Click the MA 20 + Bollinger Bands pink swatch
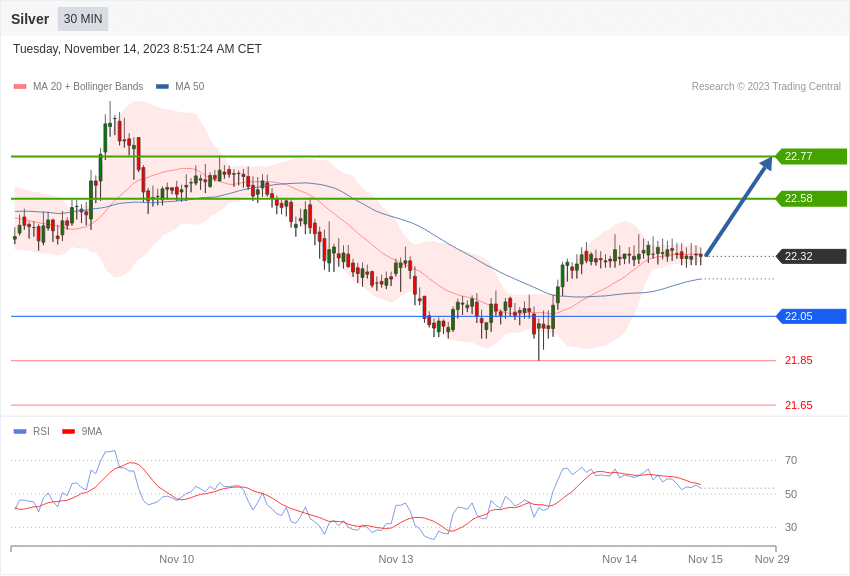 point(20,87)
